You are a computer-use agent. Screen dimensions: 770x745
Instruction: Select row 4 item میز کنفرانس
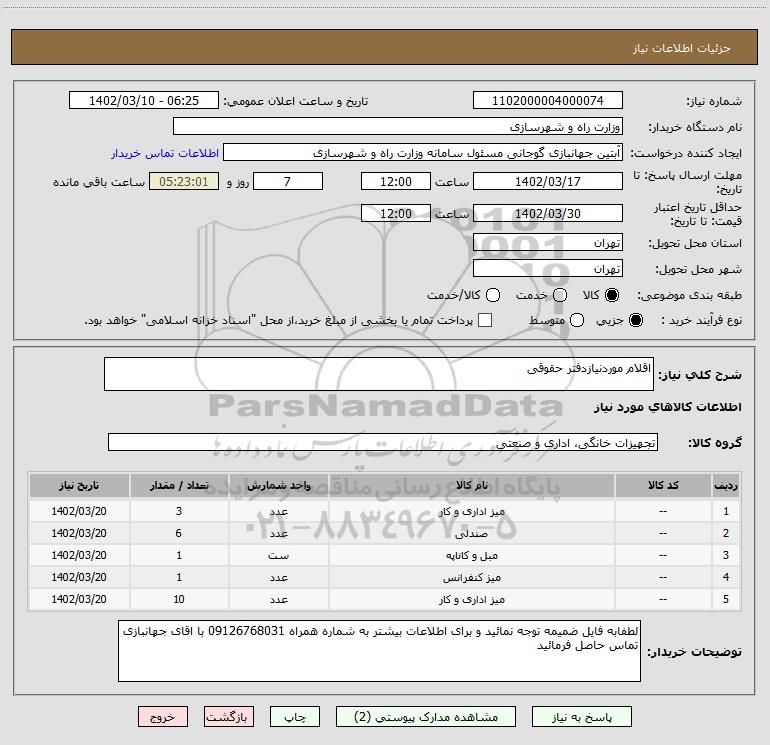point(471,578)
